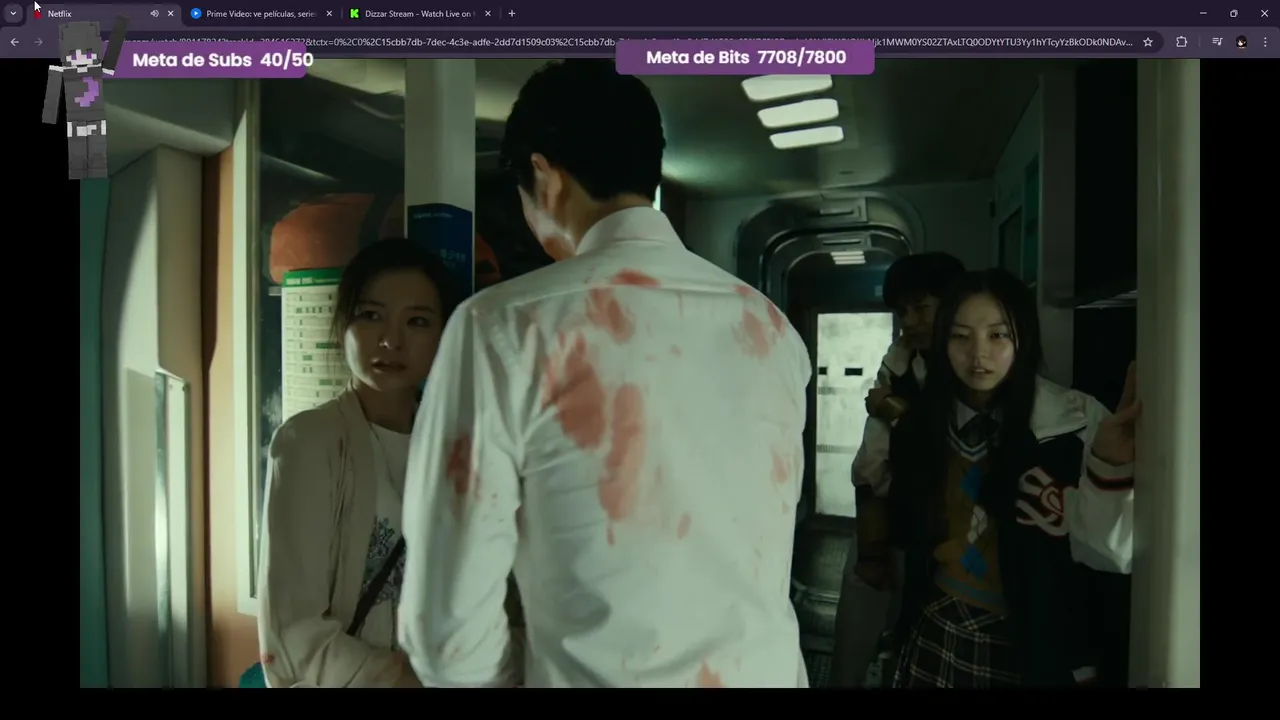1280x720 pixels.
Task: Click the Meta de Bits 7708/7800 overlay
Action: (745, 57)
